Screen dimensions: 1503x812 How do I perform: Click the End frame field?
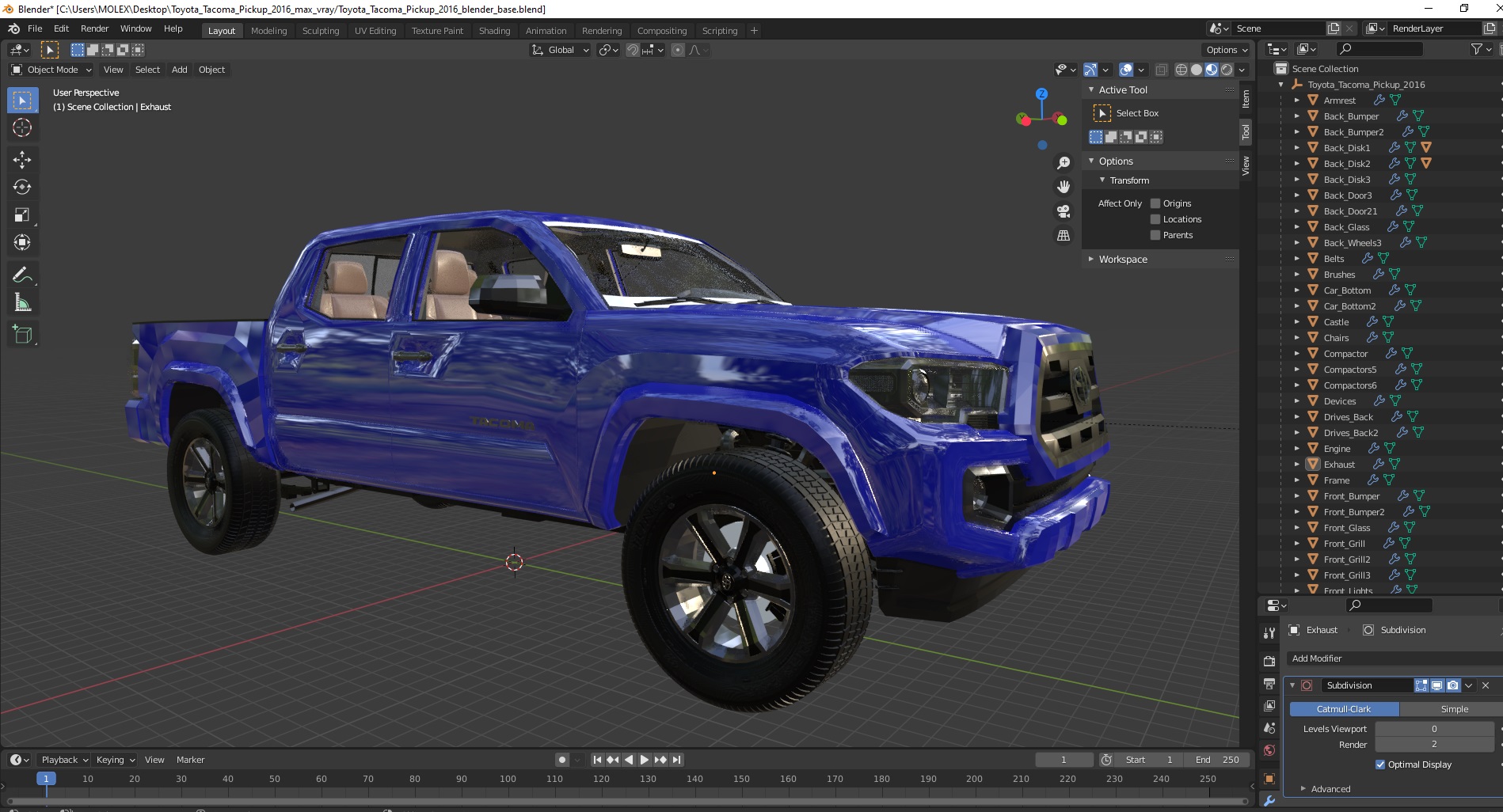tap(1217, 760)
